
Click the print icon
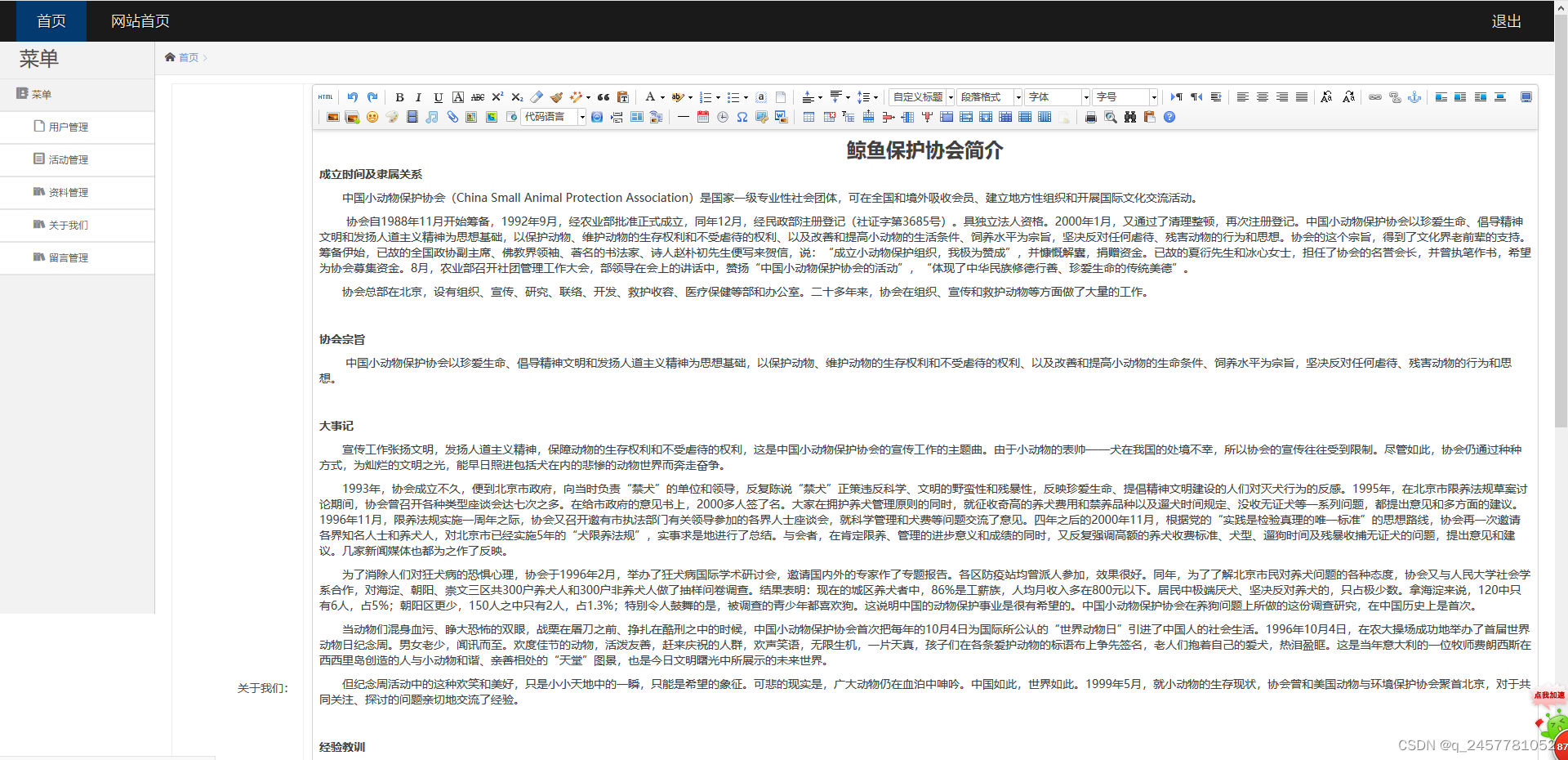(1090, 117)
